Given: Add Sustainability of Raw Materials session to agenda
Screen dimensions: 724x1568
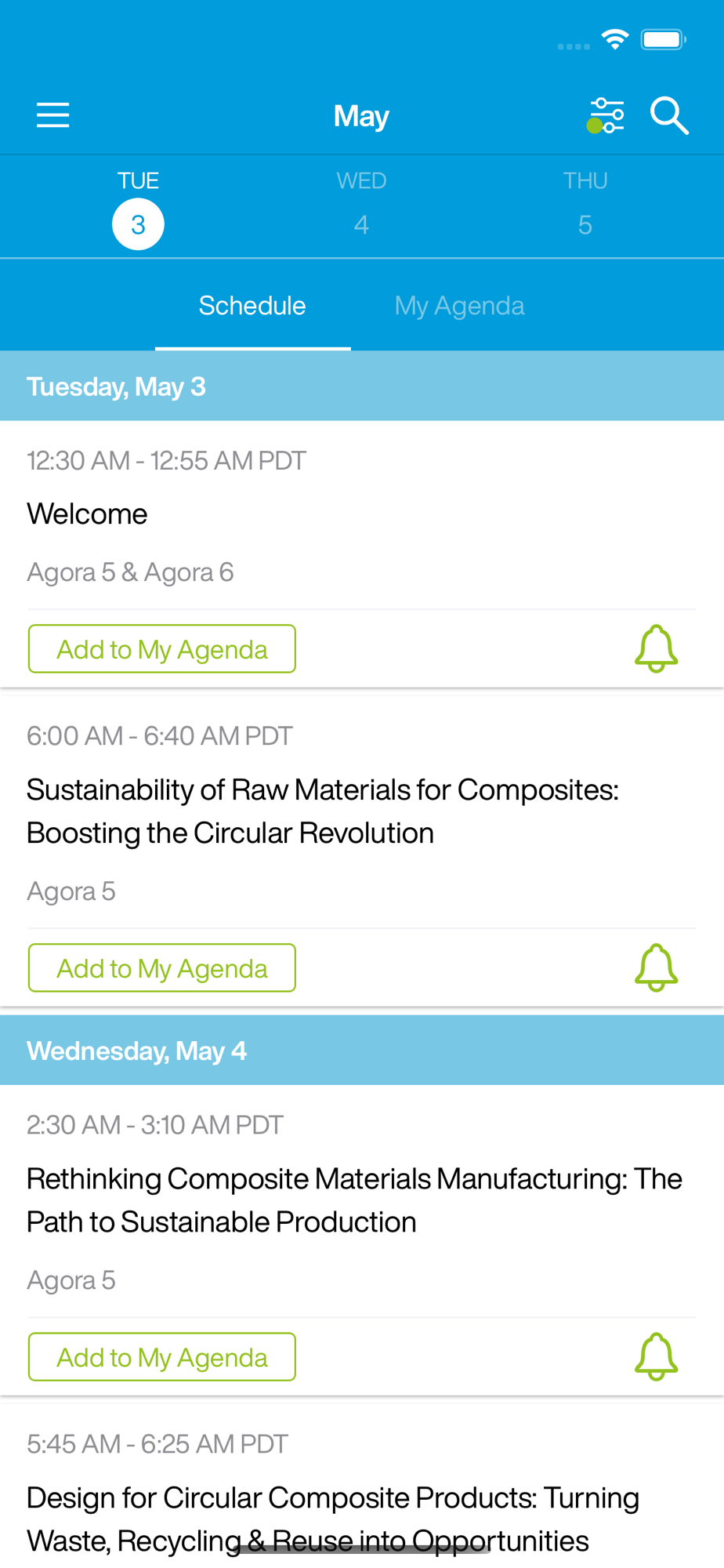Looking at the screenshot, I should click(162, 968).
